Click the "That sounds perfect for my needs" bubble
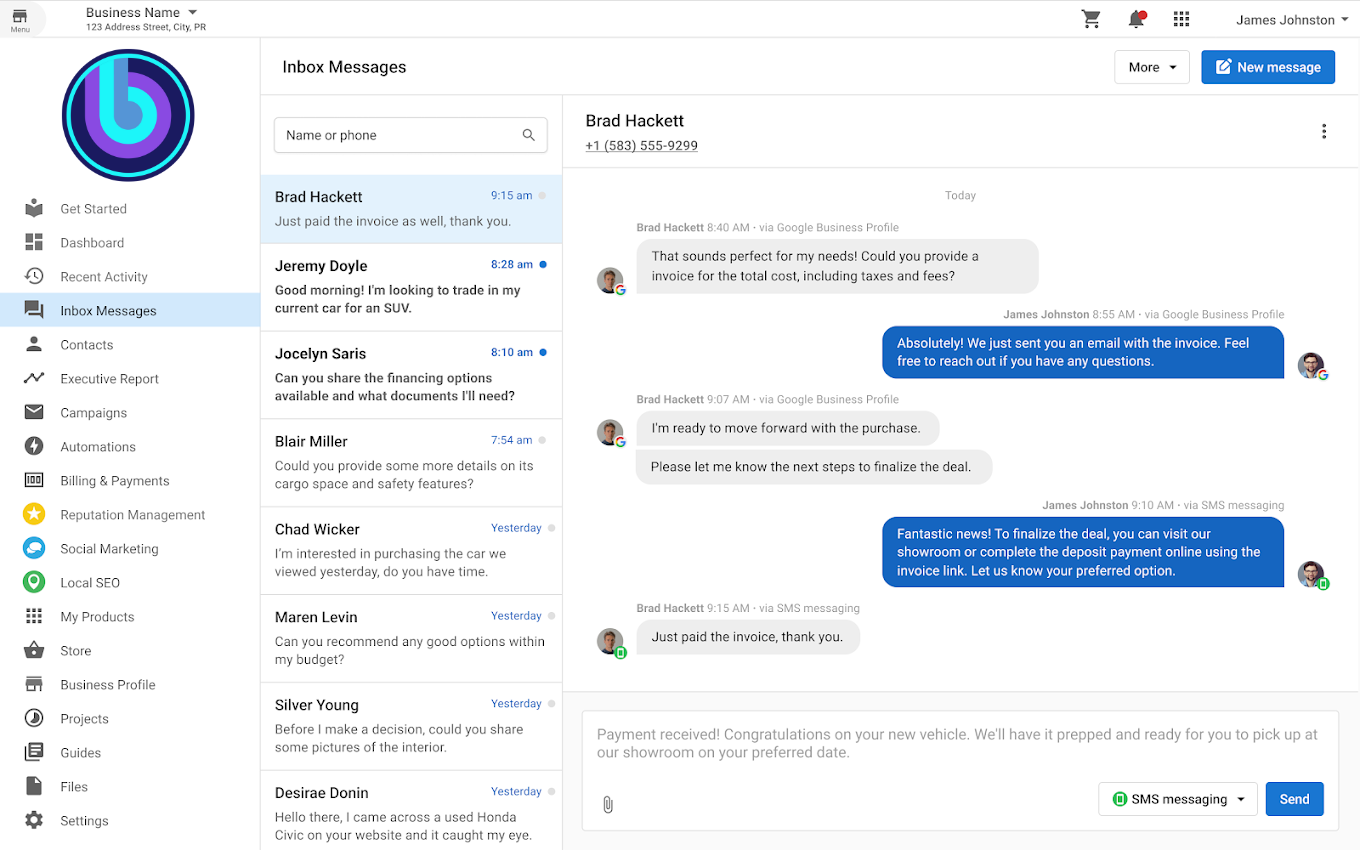The image size is (1360, 850). click(x=837, y=266)
